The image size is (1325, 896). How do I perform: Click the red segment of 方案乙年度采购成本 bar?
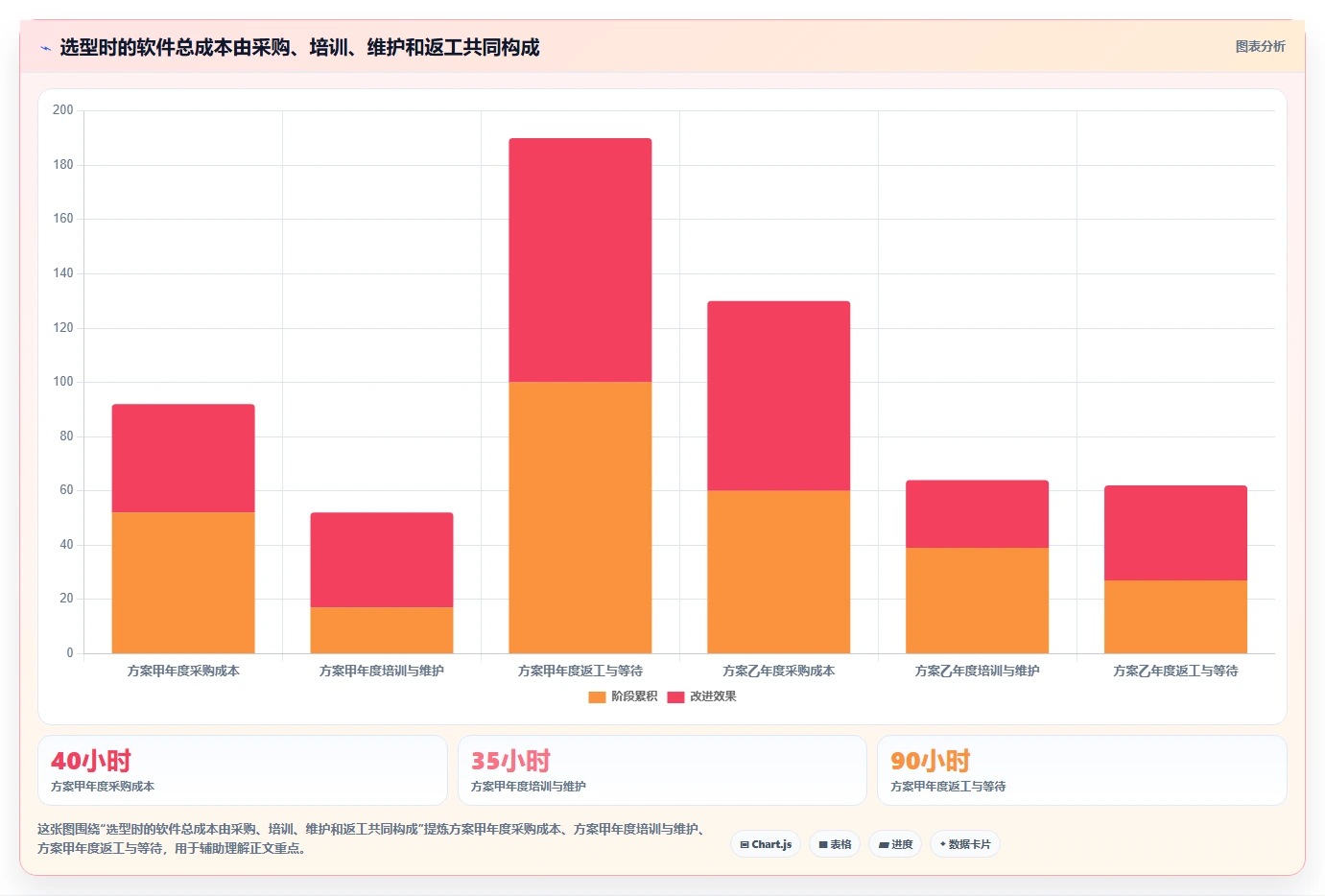pyautogui.click(x=779, y=396)
